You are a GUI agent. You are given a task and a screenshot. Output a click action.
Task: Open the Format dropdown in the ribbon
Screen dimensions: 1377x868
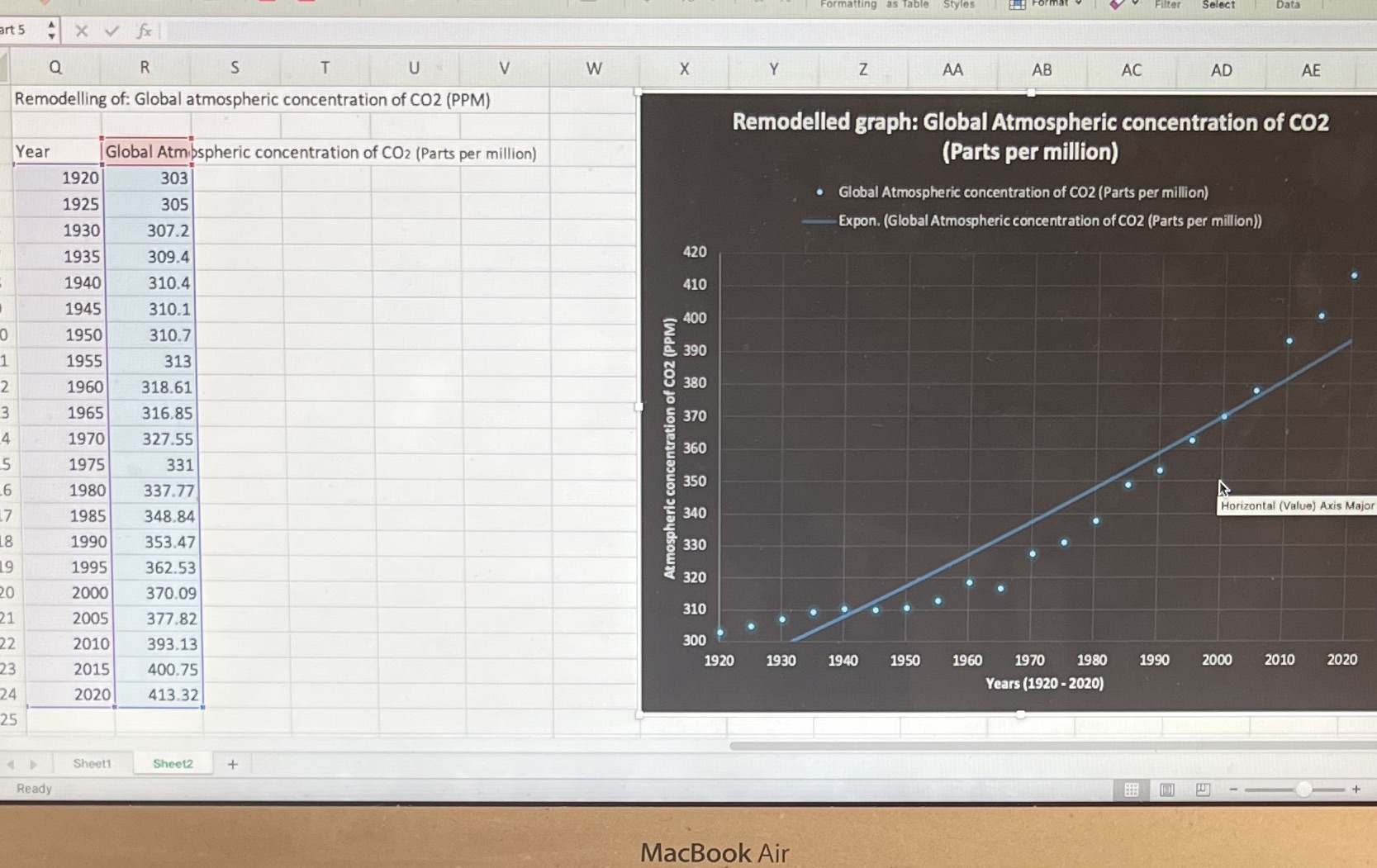tap(1046, 4)
